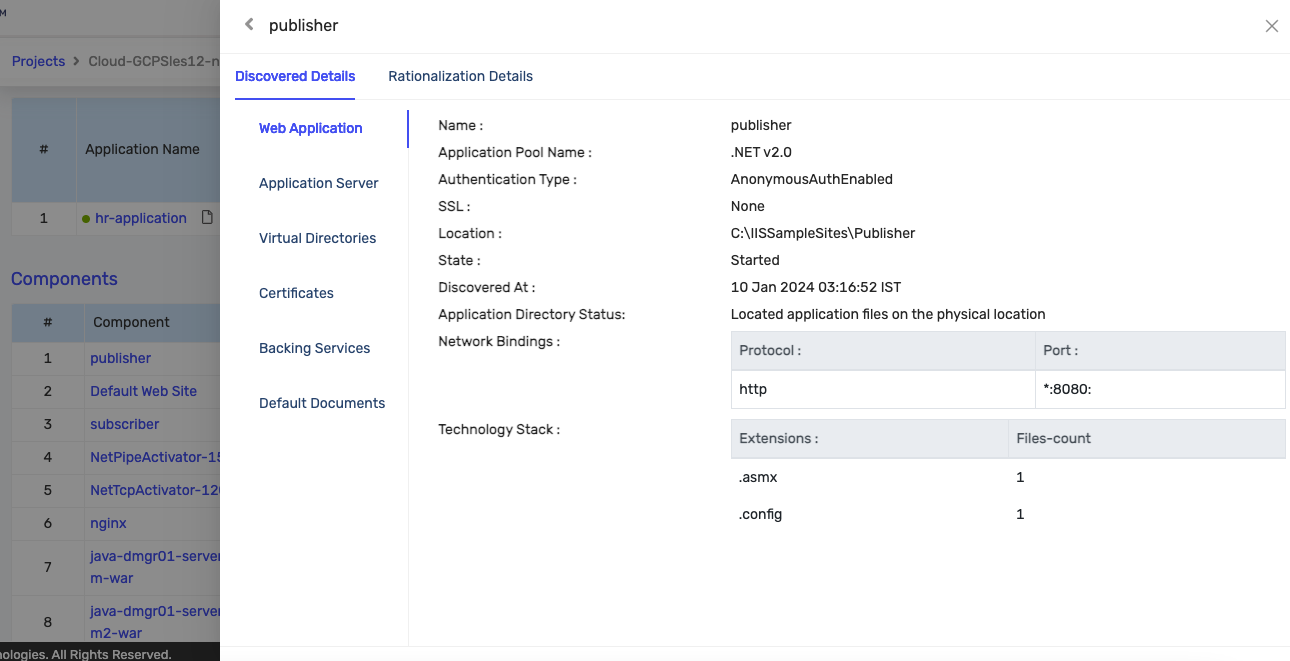Open the Web Application section
Image resolution: width=1290 pixels, height=661 pixels.
pyautogui.click(x=310, y=128)
